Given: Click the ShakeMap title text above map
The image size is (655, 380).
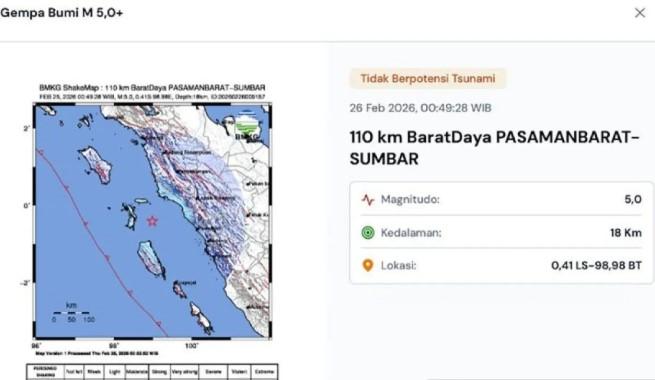Looking at the screenshot, I should point(152,88).
